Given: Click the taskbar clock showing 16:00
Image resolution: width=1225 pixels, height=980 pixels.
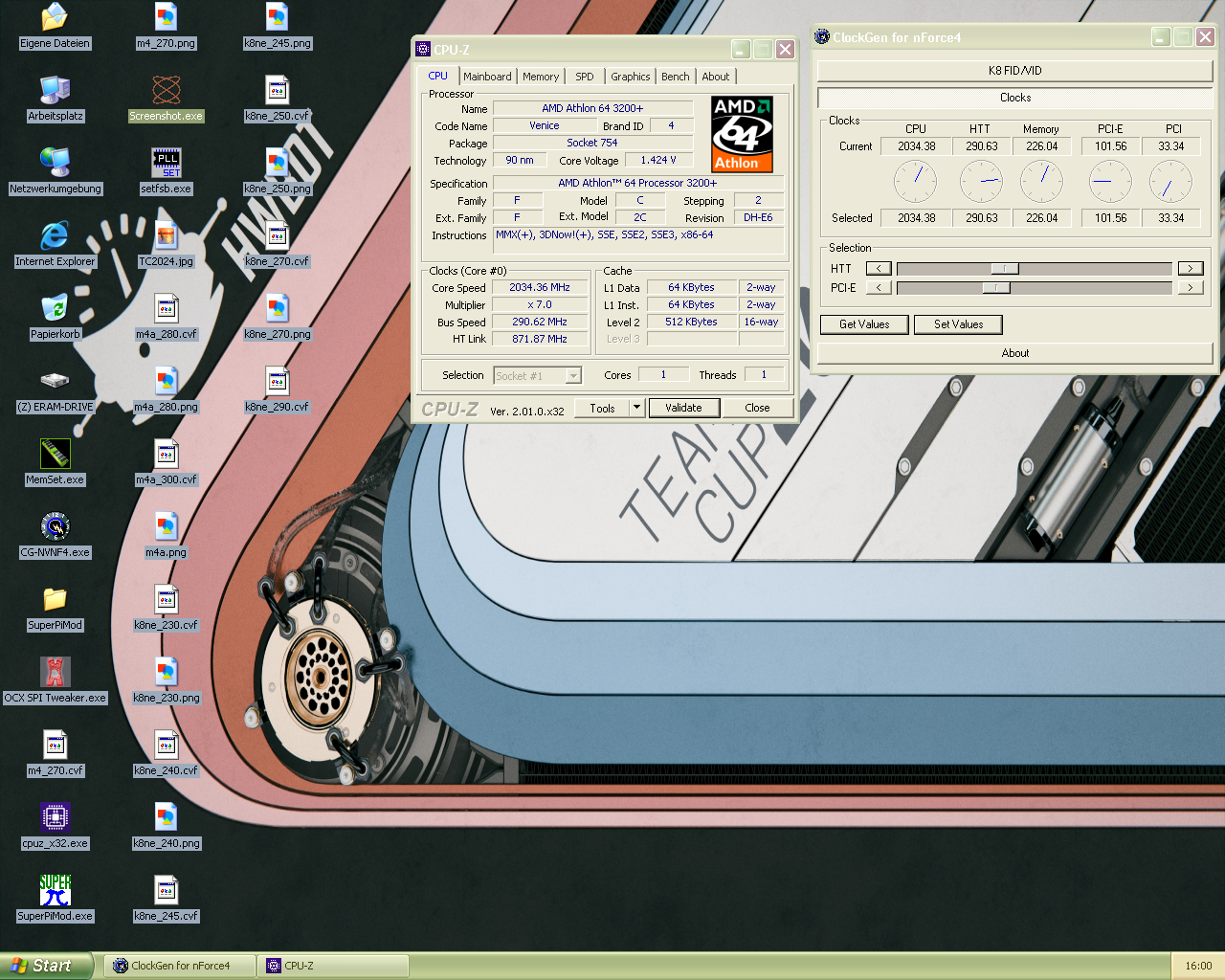Looking at the screenshot, I should (1198, 966).
